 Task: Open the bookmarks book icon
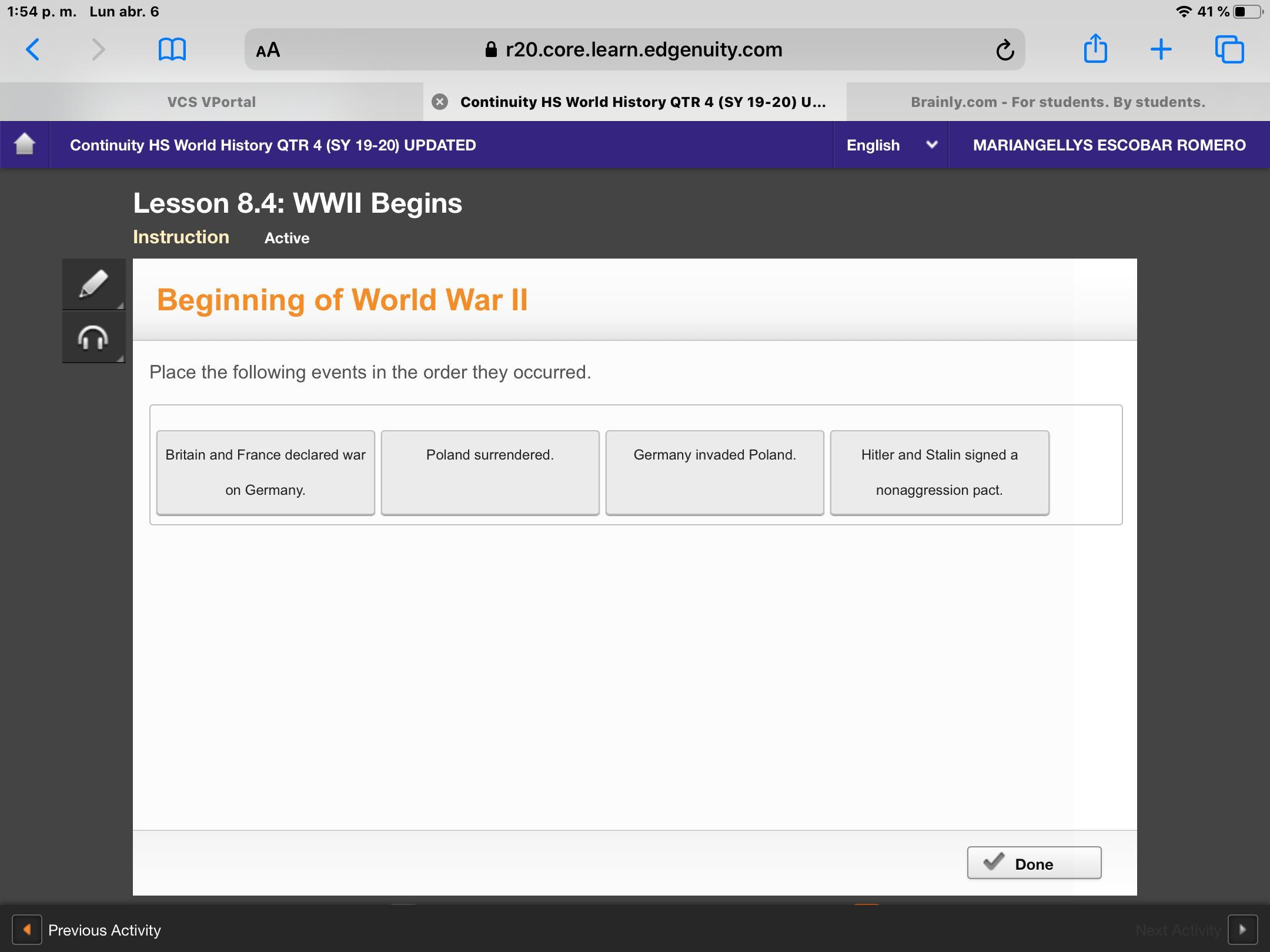click(x=172, y=49)
